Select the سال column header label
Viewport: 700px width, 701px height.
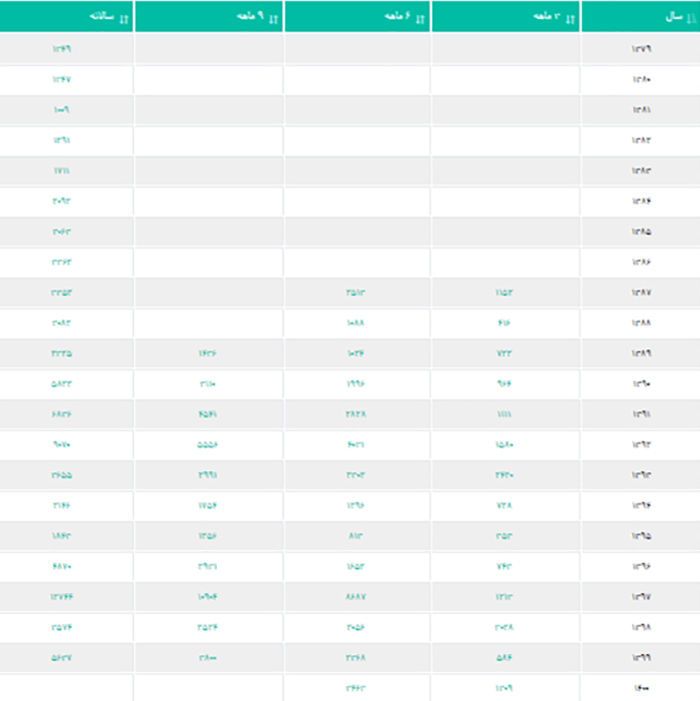[674, 18]
